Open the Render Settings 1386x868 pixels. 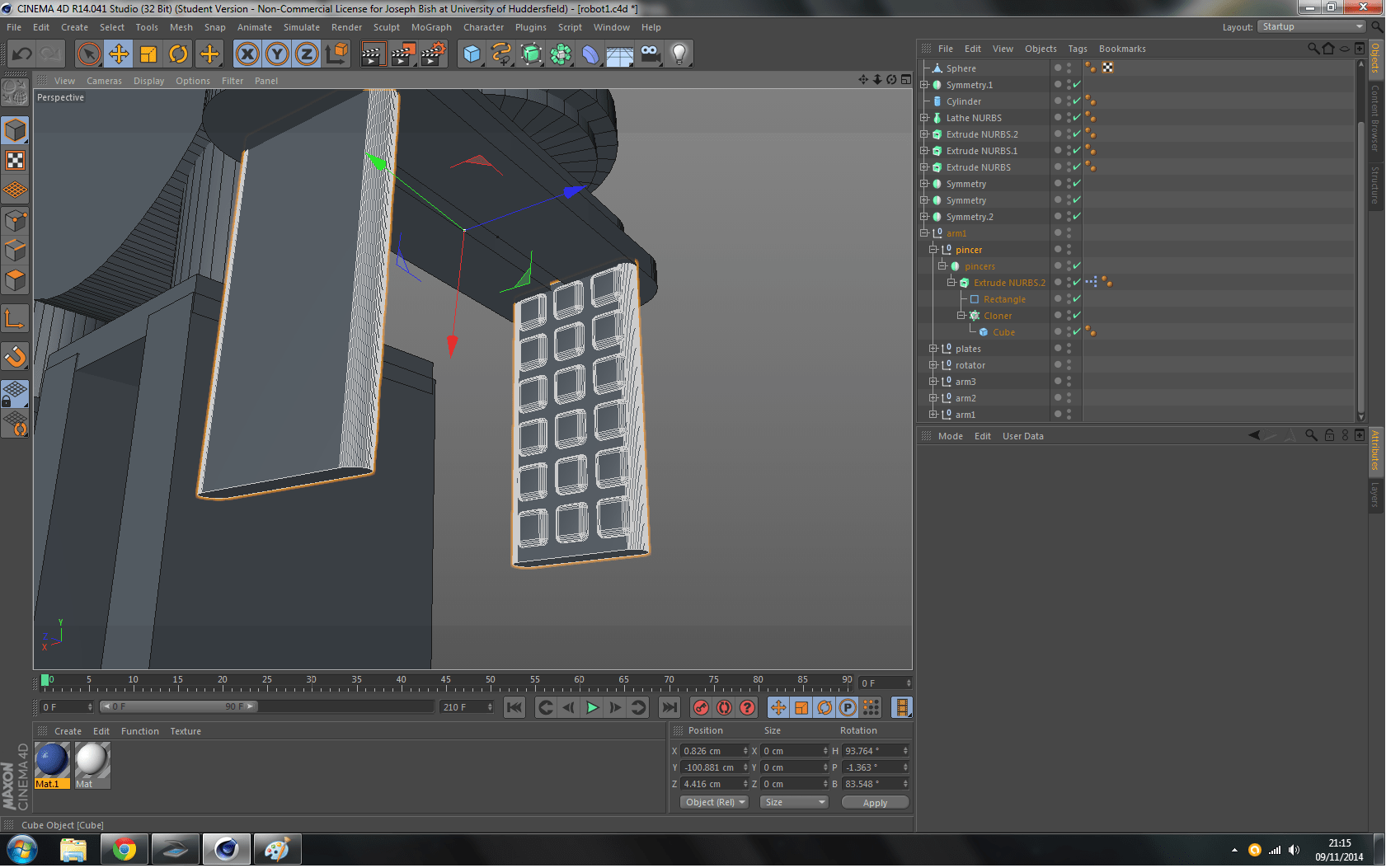pos(433,54)
